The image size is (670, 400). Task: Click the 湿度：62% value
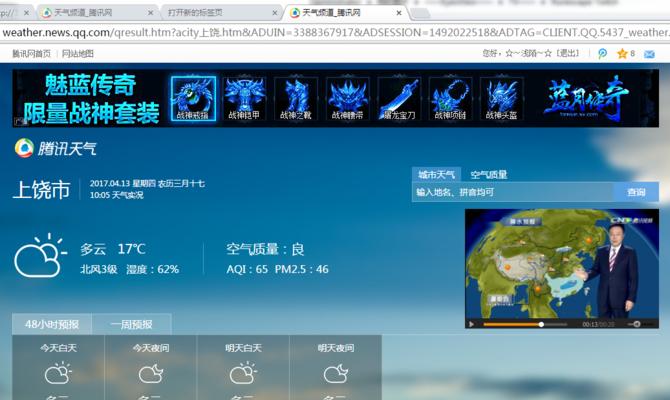pyautogui.click(x=153, y=269)
